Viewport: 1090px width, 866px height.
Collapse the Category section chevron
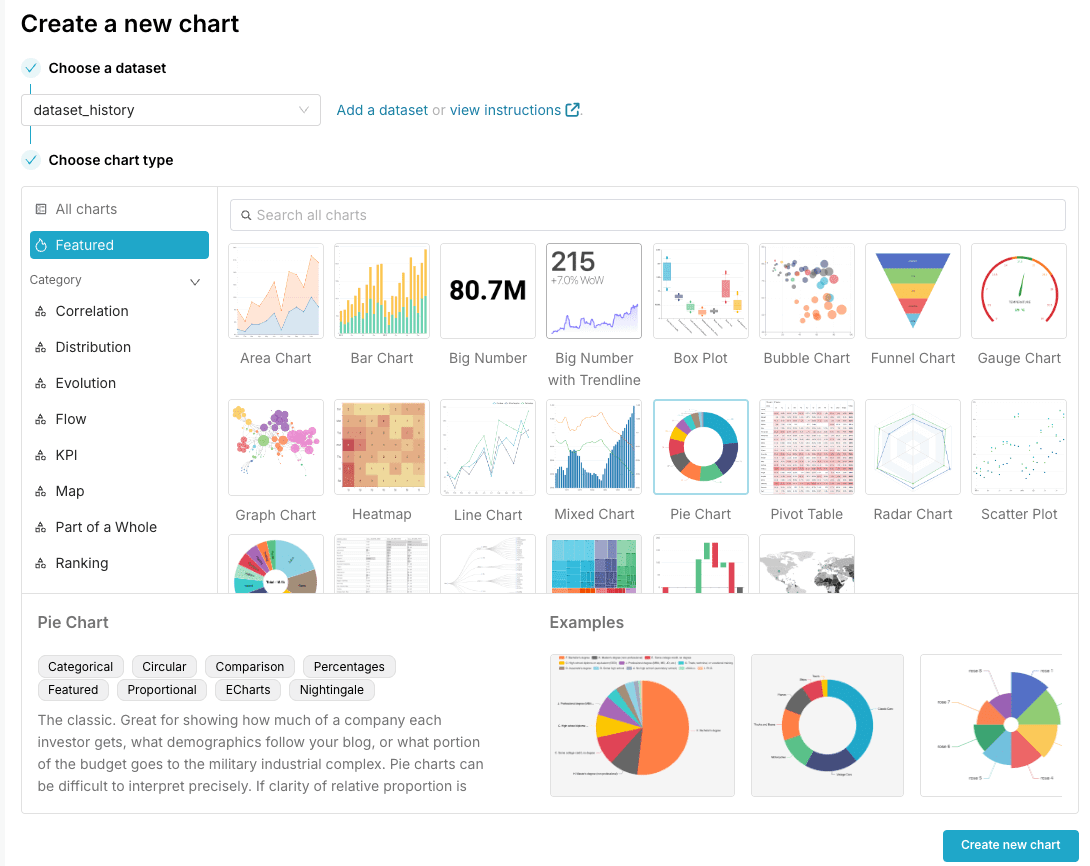(195, 282)
